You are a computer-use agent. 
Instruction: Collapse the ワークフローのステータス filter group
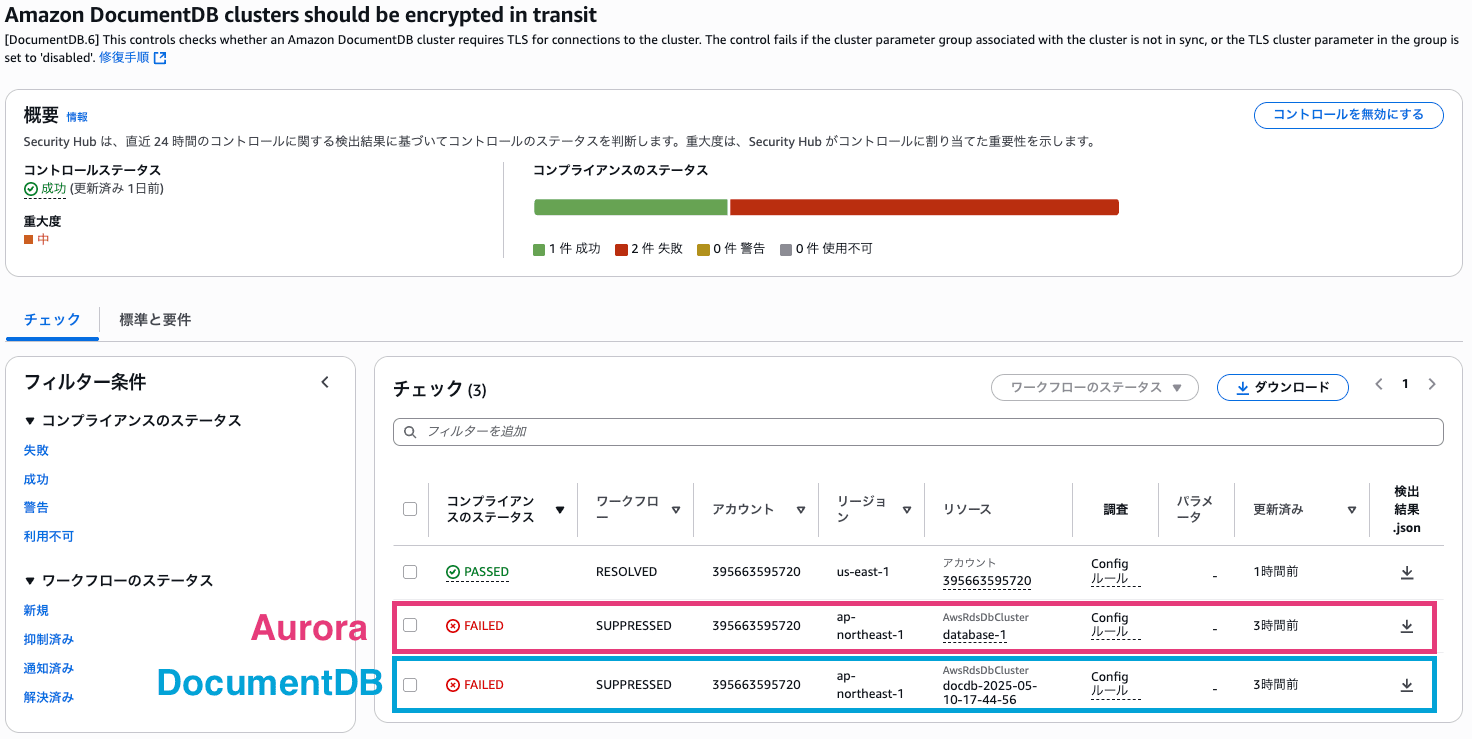point(30,581)
